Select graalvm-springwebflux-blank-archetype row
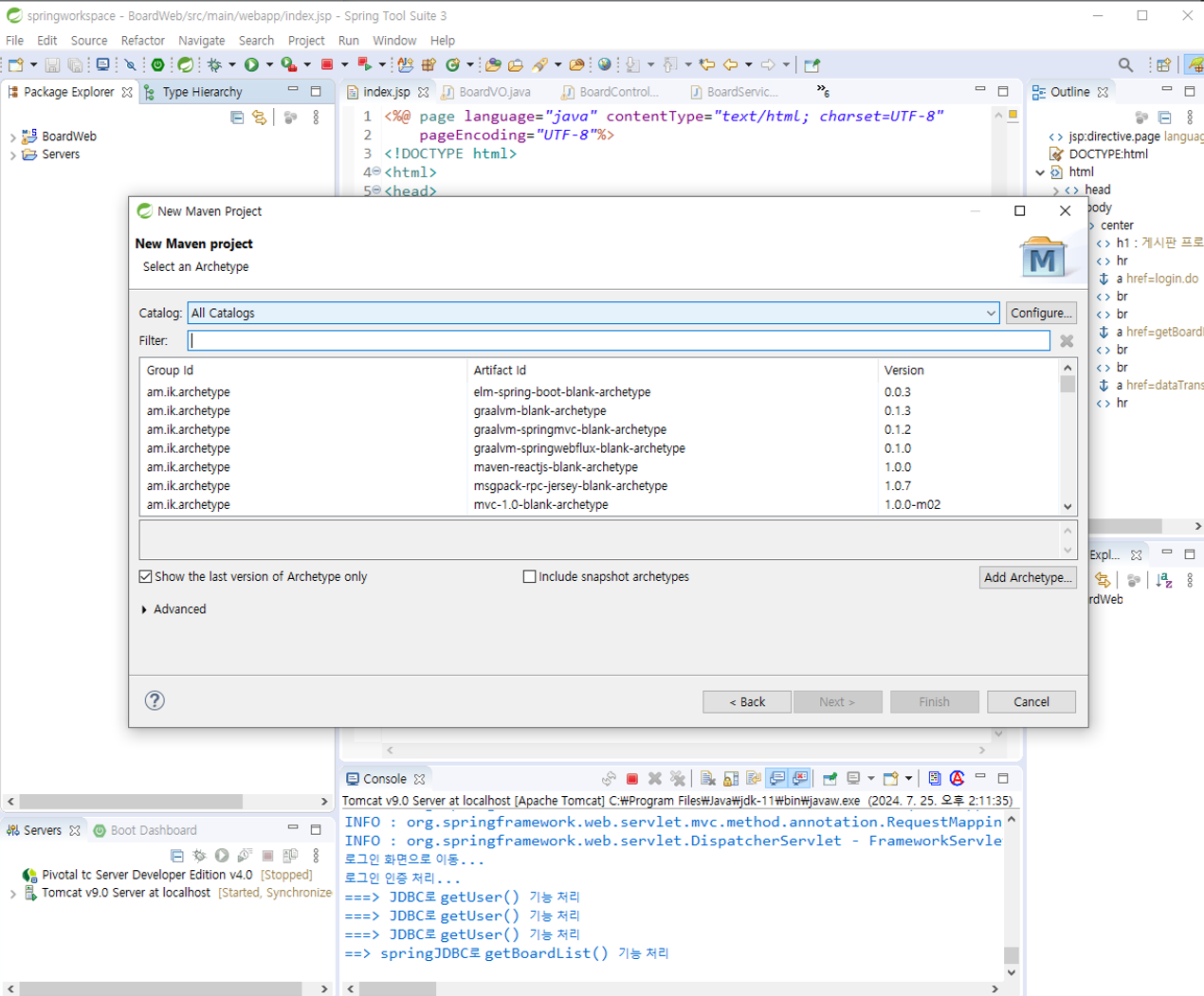Screen dimensions: 1204x996 [x=599, y=448]
